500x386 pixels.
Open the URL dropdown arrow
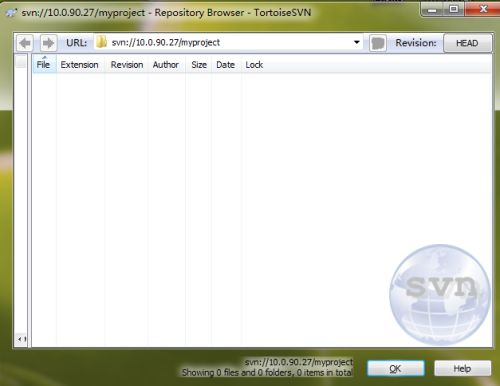356,43
